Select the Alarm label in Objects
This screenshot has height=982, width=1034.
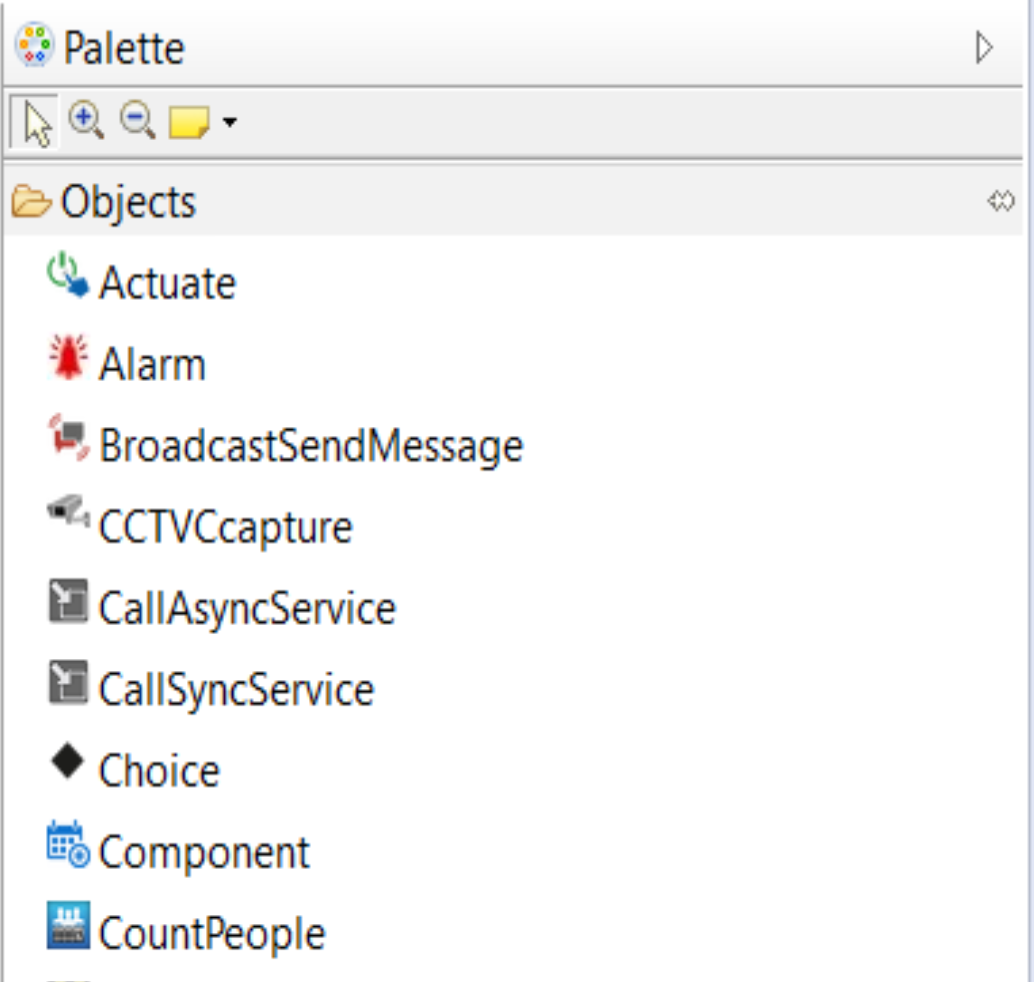(152, 365)
